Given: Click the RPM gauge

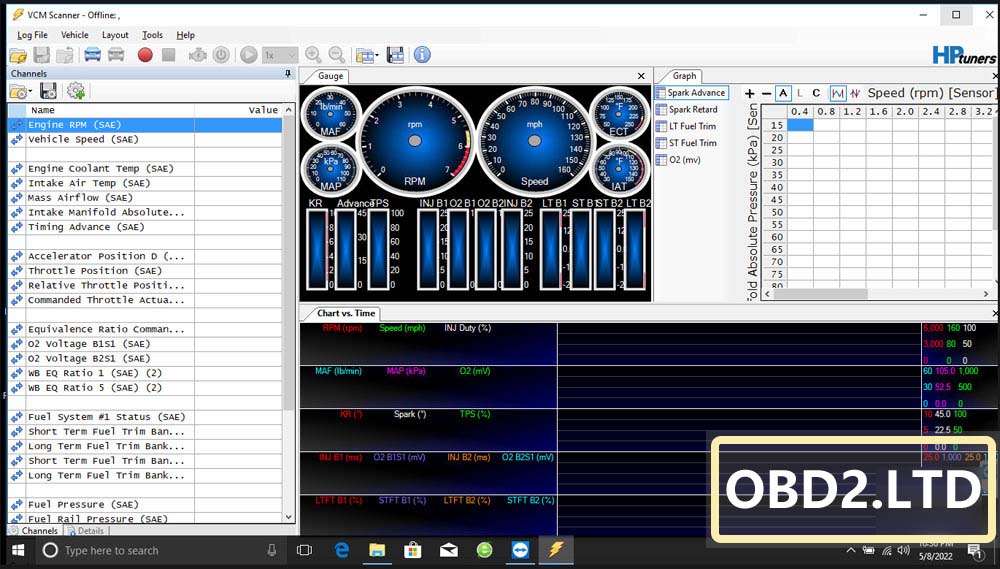Looking at the screenshot, I should [415, 142].
